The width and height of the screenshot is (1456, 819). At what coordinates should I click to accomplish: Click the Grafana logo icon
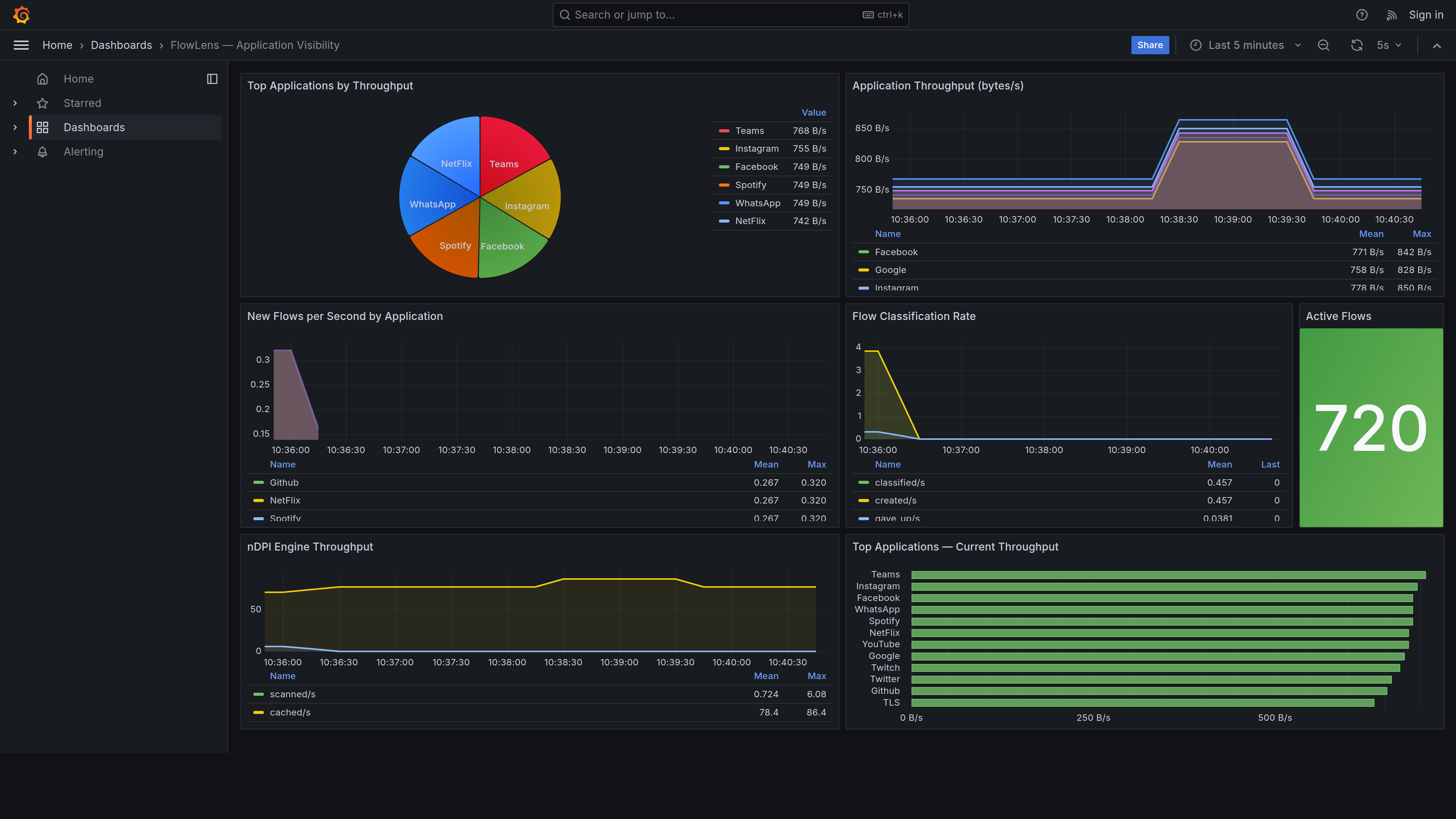[21, 15]
